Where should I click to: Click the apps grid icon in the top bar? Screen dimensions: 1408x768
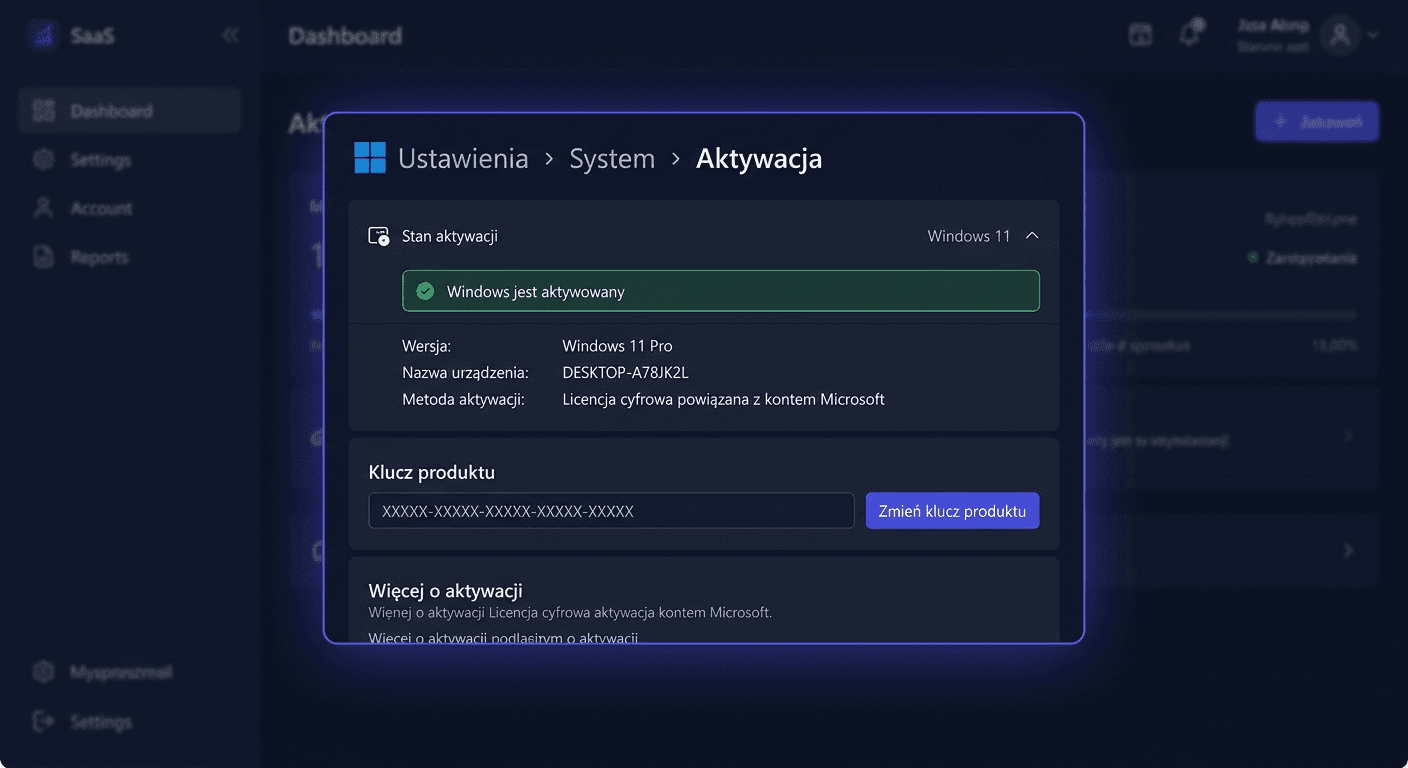[x=1140, y=33]
